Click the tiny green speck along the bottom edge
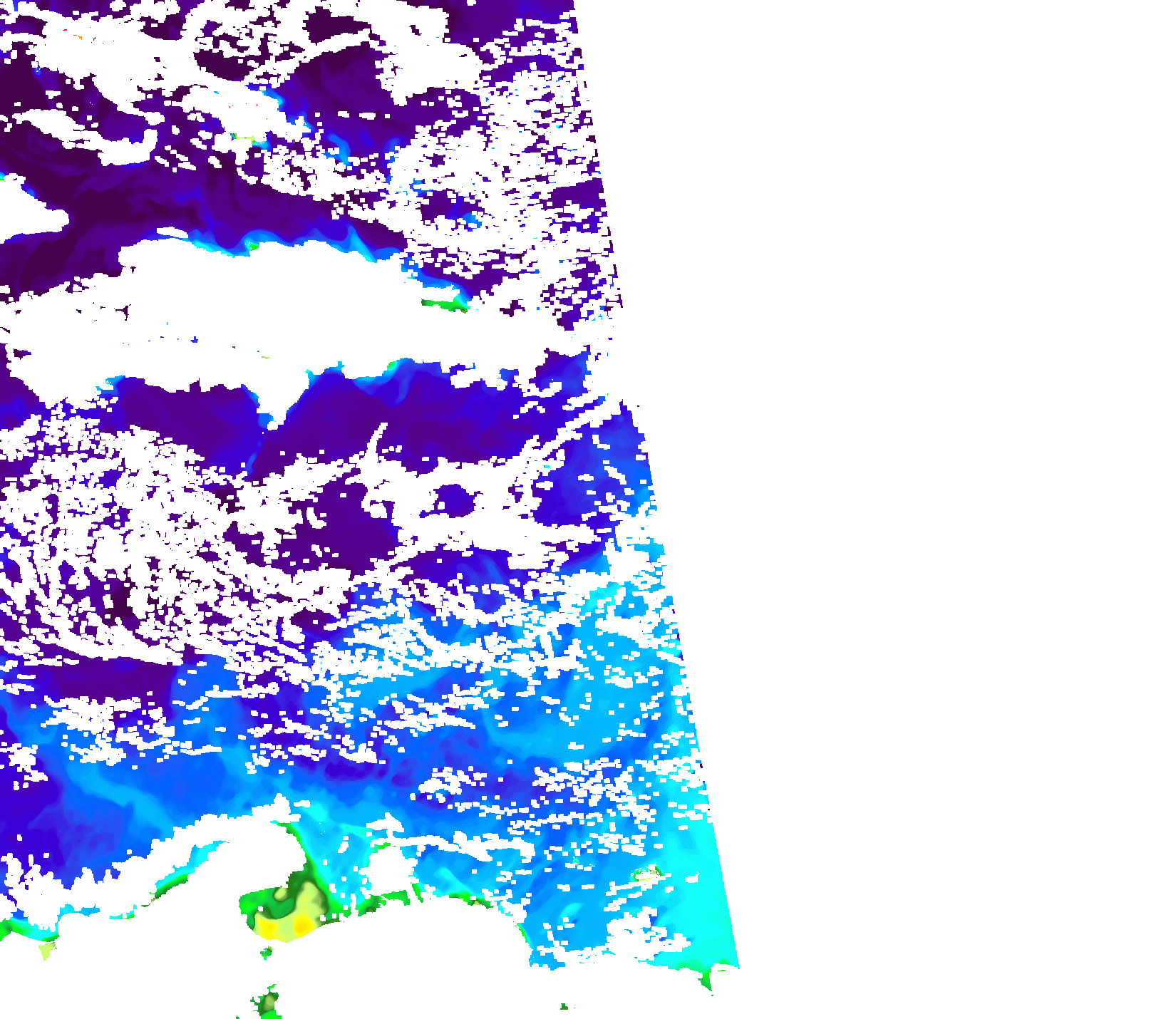1176x1019 pixels. click(564, 1006)
